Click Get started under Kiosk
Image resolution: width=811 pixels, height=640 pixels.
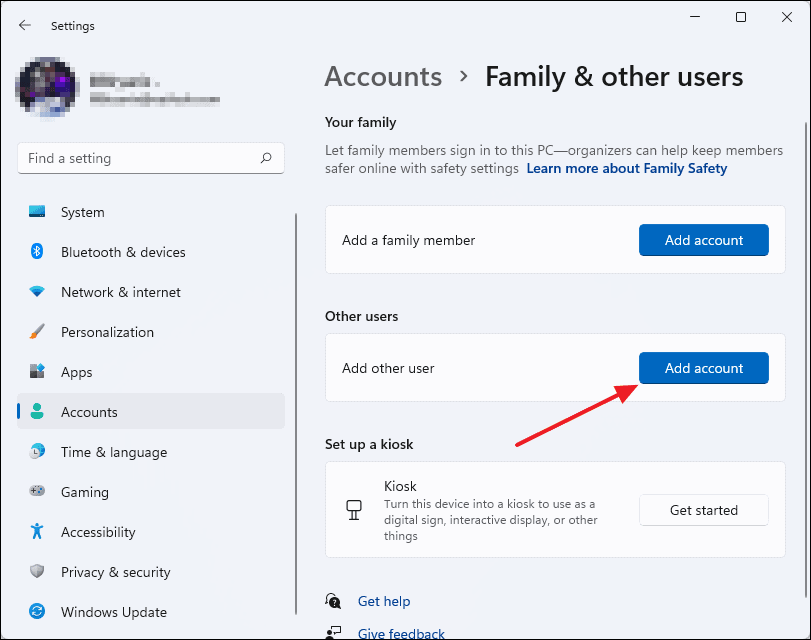(703, 510)
